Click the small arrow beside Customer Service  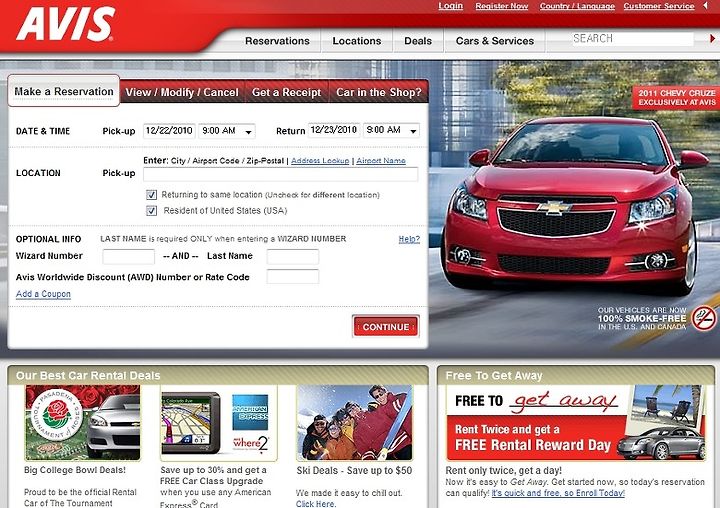click(x=705, y=6)
